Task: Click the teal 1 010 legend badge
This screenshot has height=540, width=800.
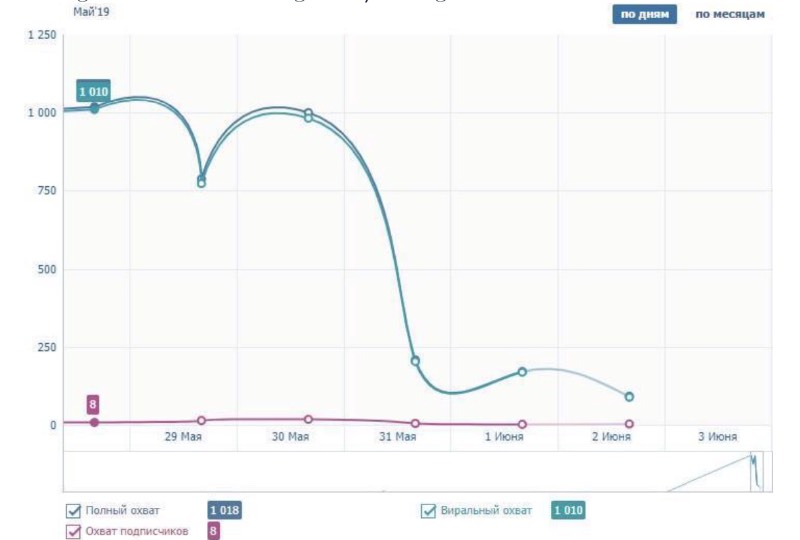Action: 568,511
